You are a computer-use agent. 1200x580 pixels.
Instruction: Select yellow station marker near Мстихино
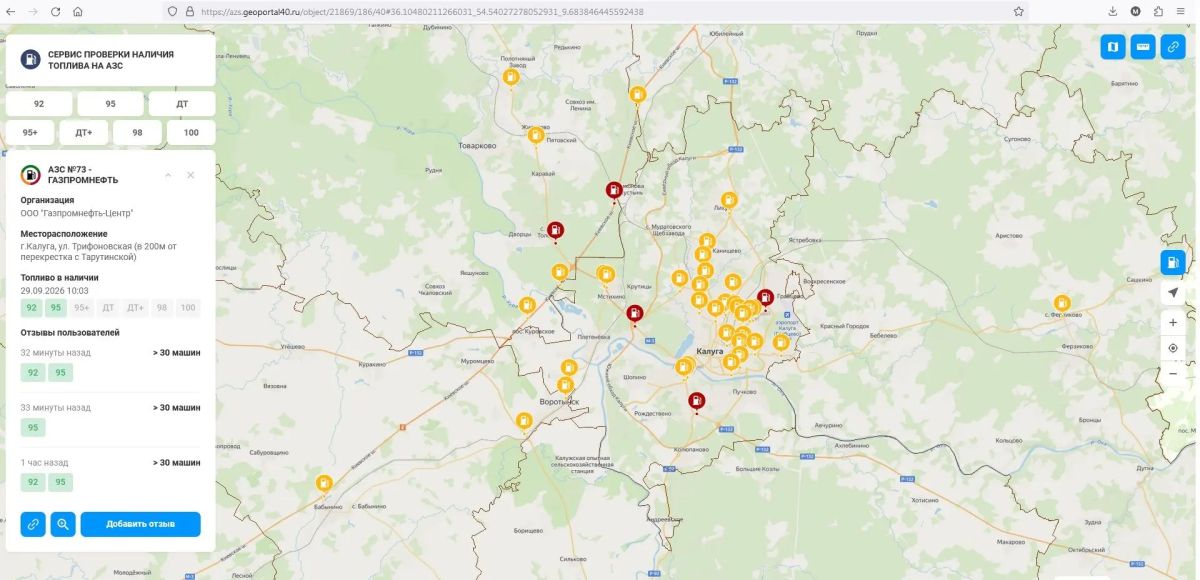pos(605,273)
